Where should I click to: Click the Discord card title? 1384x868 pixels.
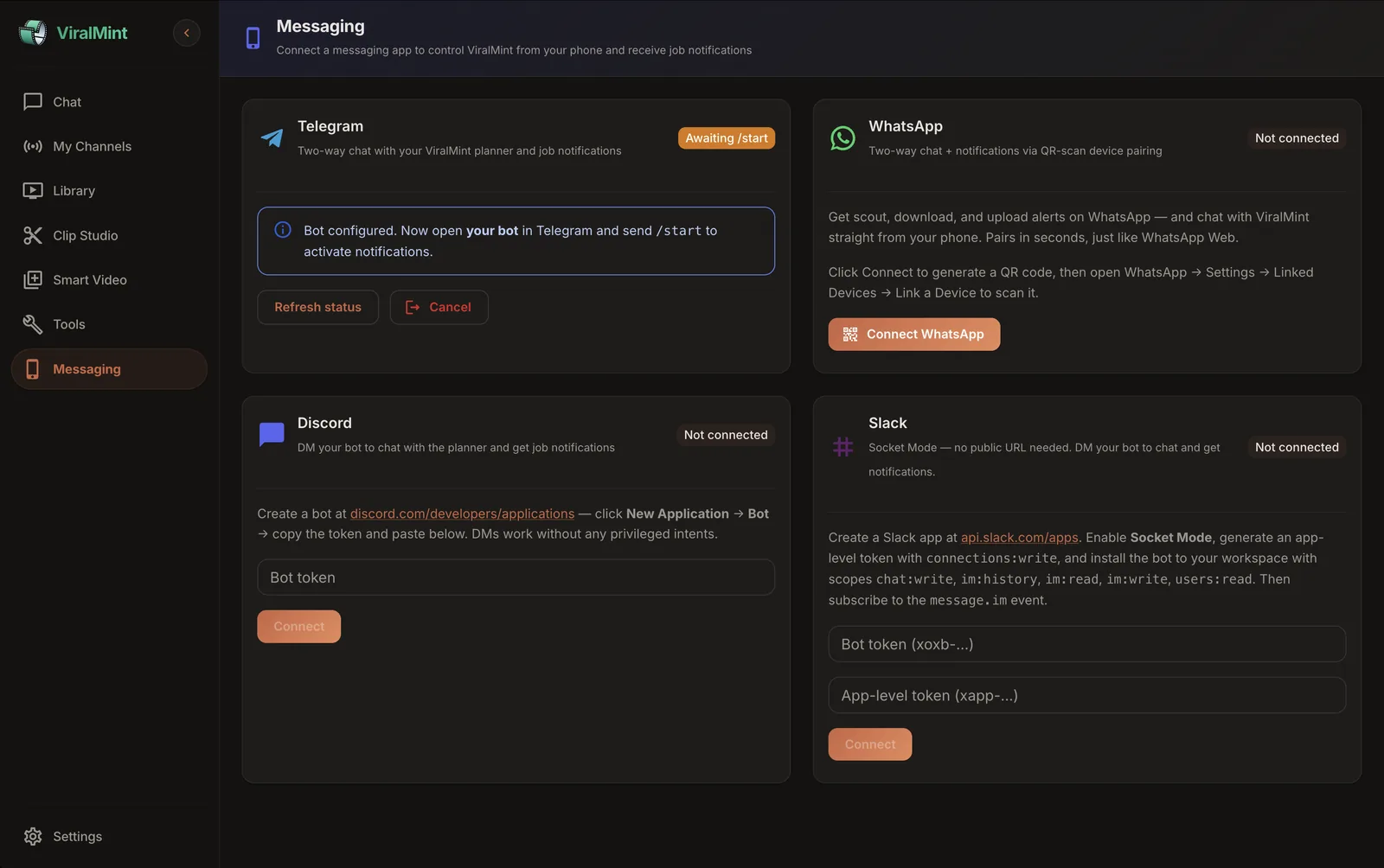point(324,423)
